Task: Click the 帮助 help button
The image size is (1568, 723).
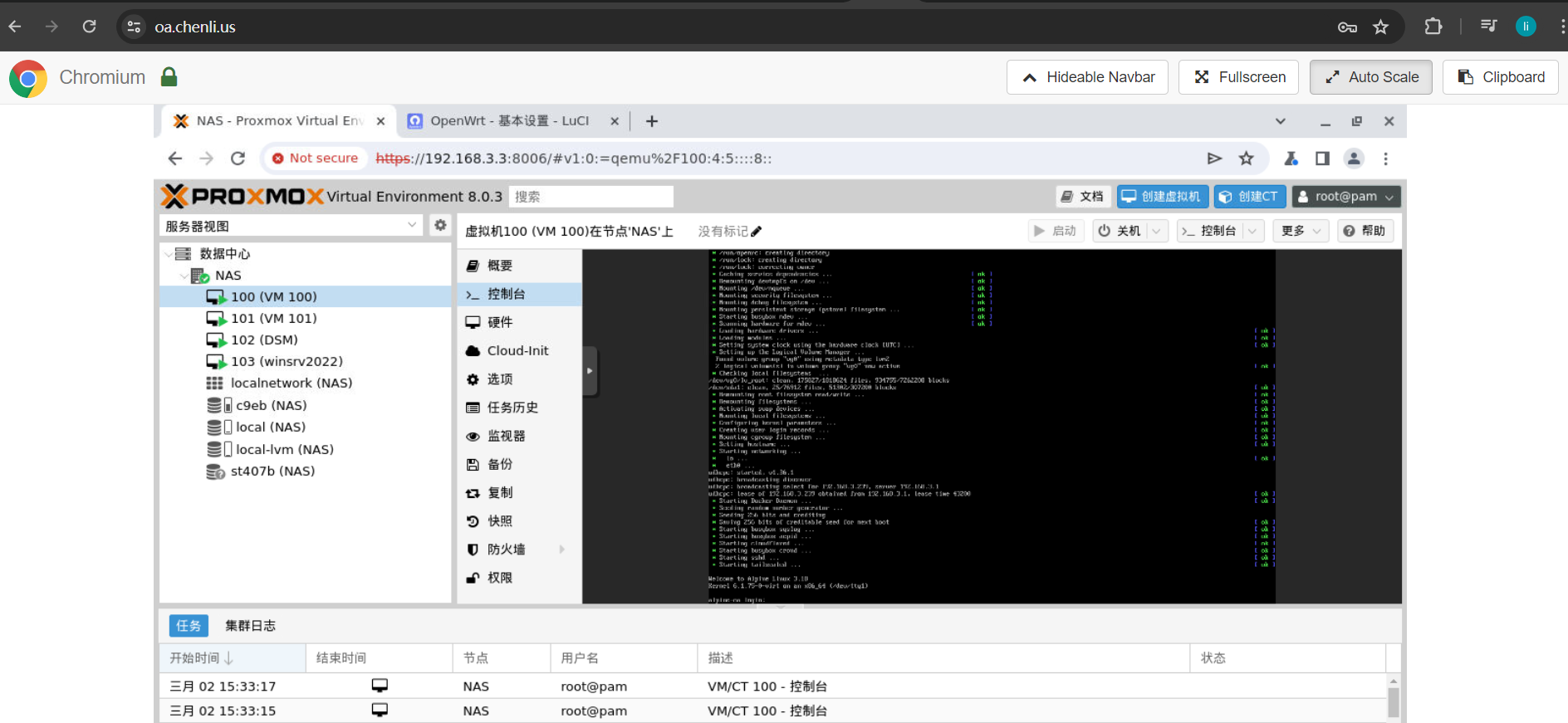Action: 1365,231
